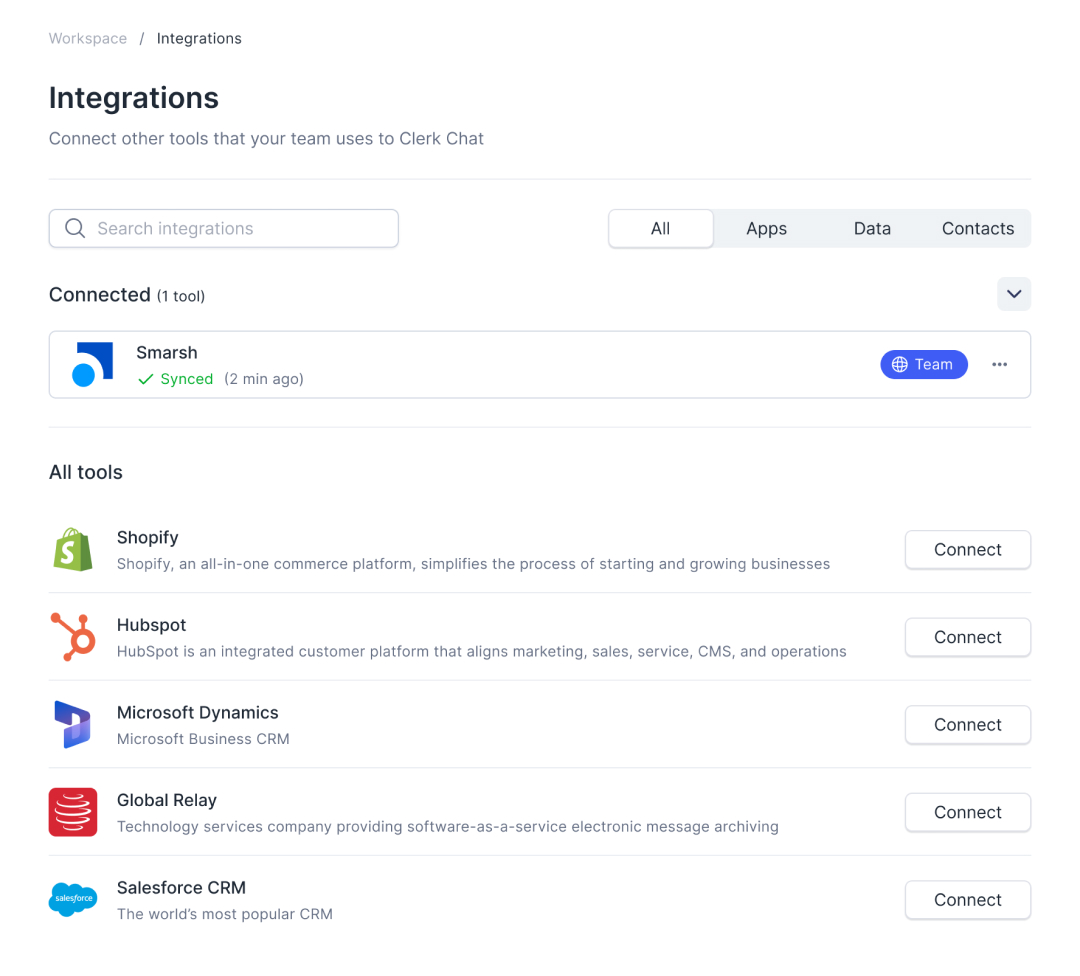Click the Salesforce cloud logo
The width and height of the screenshot is (1080, 976).
click(x=73, y=900)
